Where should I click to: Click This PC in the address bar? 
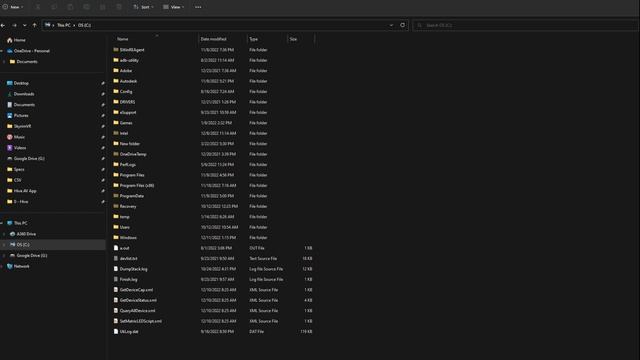64,25
